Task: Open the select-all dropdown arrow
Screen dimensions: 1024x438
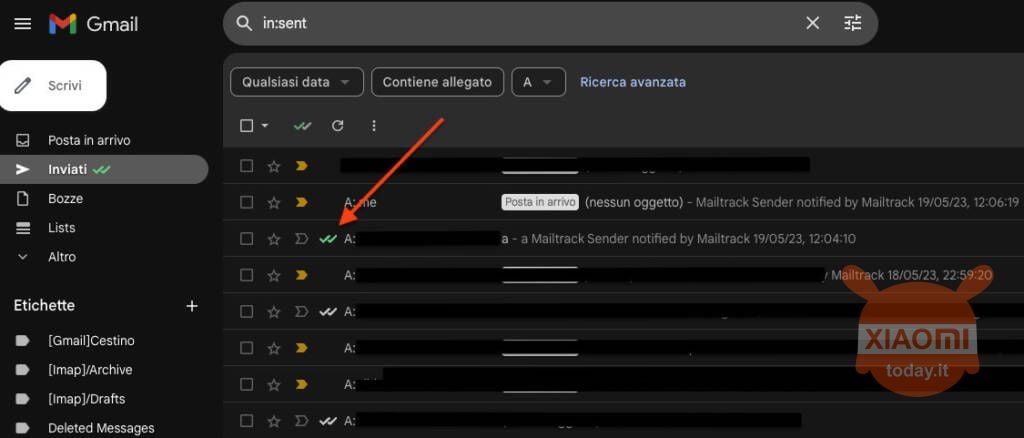Action: [264, 125]
